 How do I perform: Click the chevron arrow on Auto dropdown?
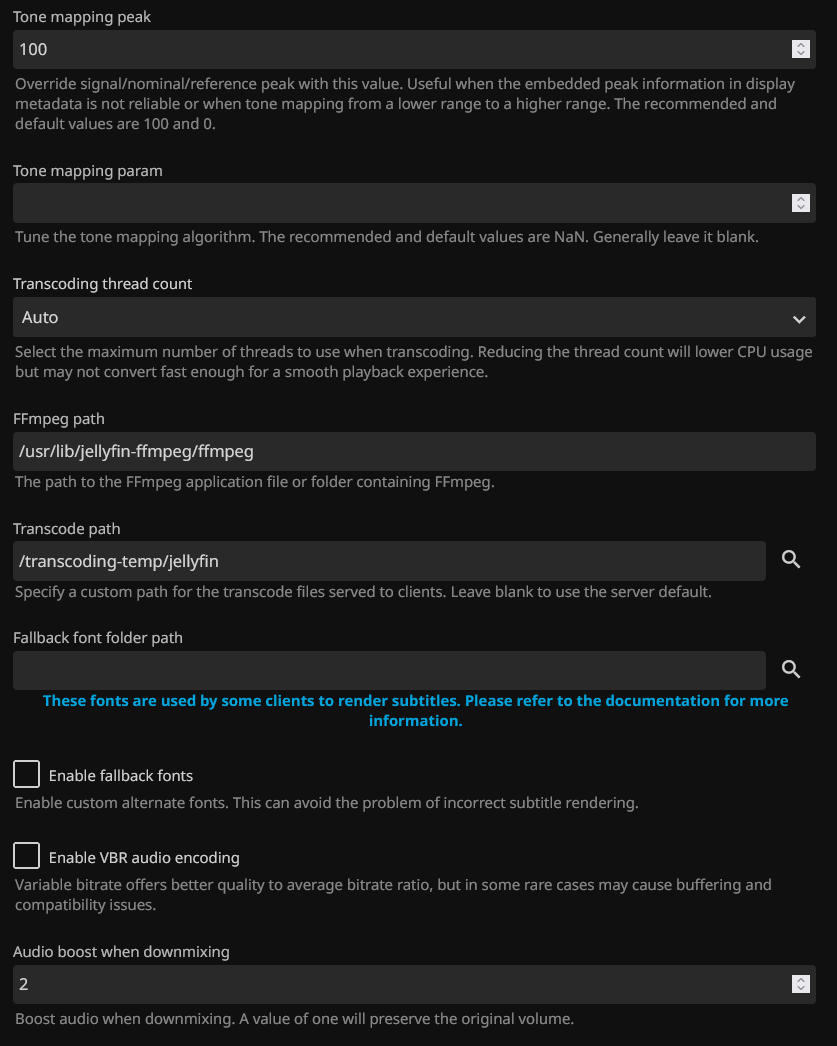point(799,319)
